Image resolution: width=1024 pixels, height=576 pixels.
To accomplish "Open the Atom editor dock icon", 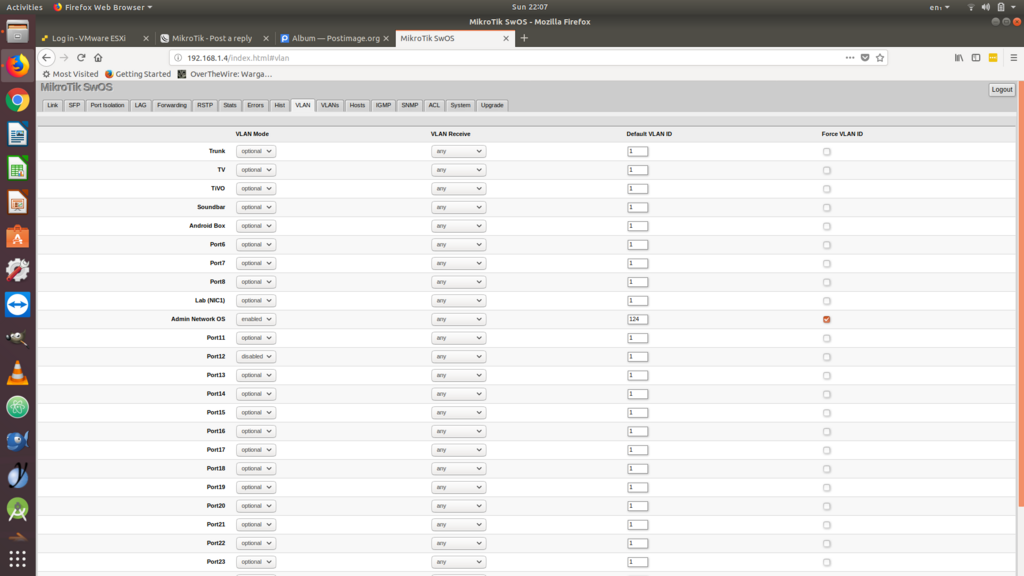I will (x=18, y=407).
